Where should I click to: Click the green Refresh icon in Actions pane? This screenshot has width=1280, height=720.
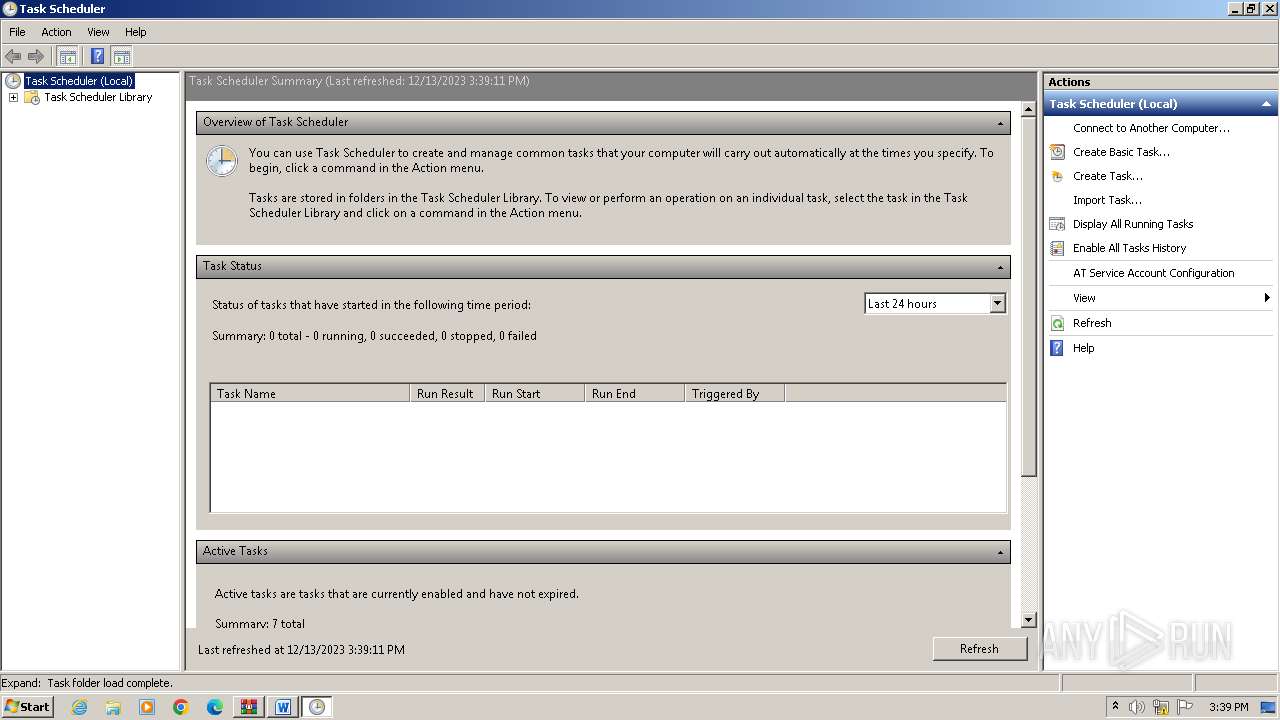tap(1057, 323)
